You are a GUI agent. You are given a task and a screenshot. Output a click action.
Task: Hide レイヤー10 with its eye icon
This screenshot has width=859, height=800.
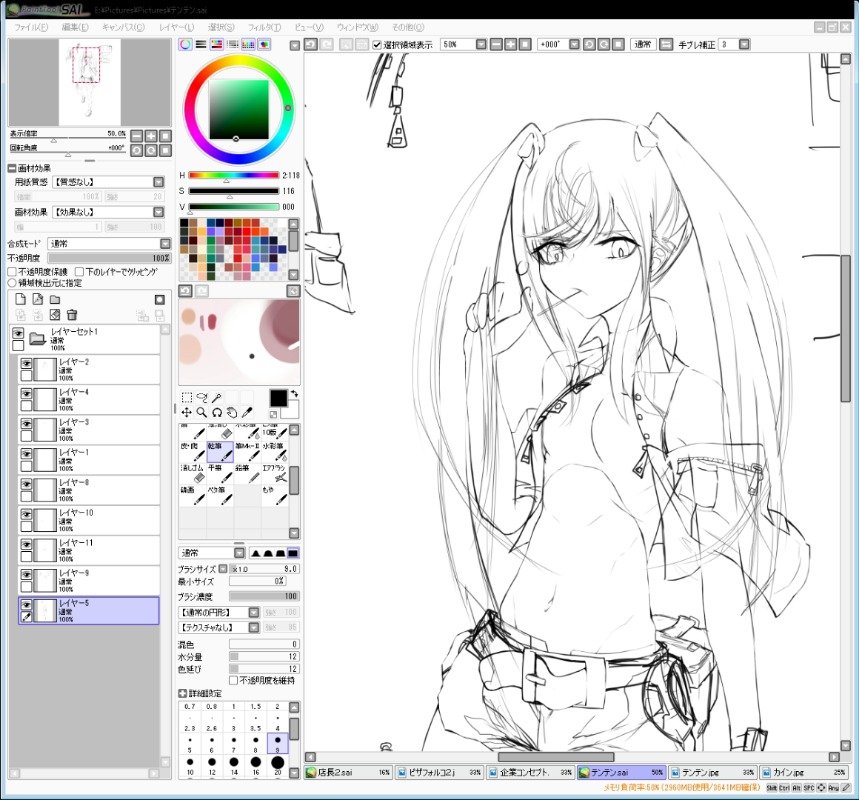coord(26,515)
